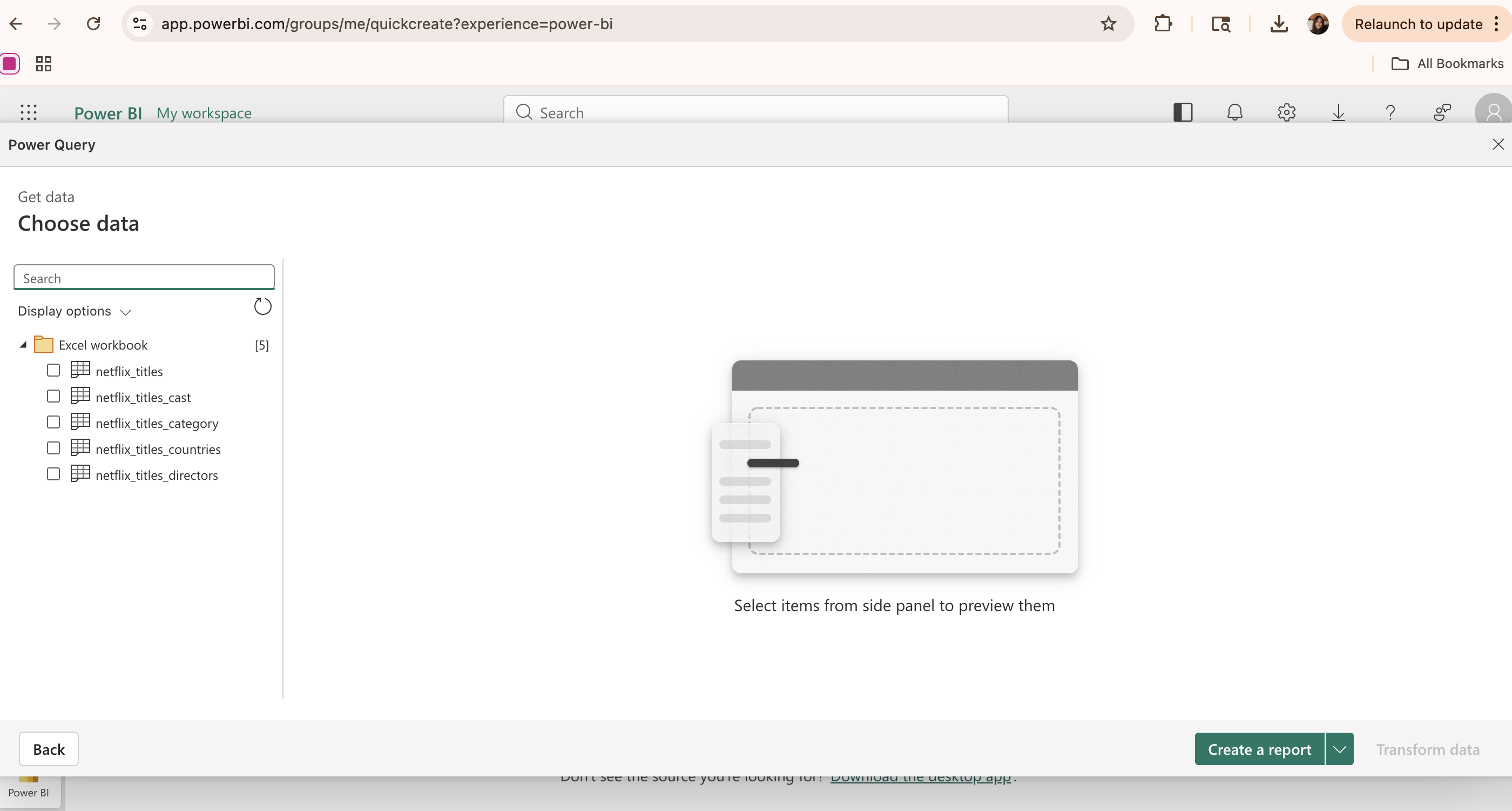The height and width of the screenshot is (811, 1512).
Task: Bookmark the page with the star icon
Action: click(x=1108, y=24)
